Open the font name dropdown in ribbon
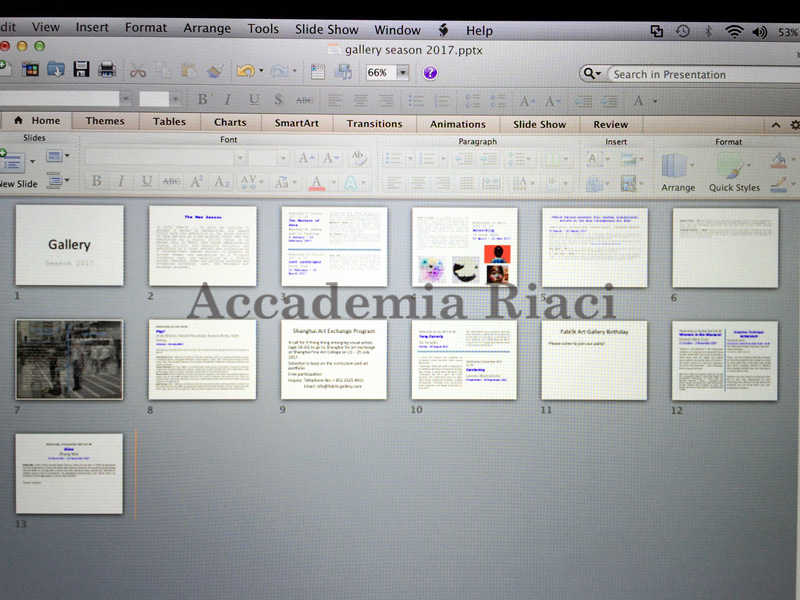The image size is (800, 600). pyautogui.click(x=240, y=158)
